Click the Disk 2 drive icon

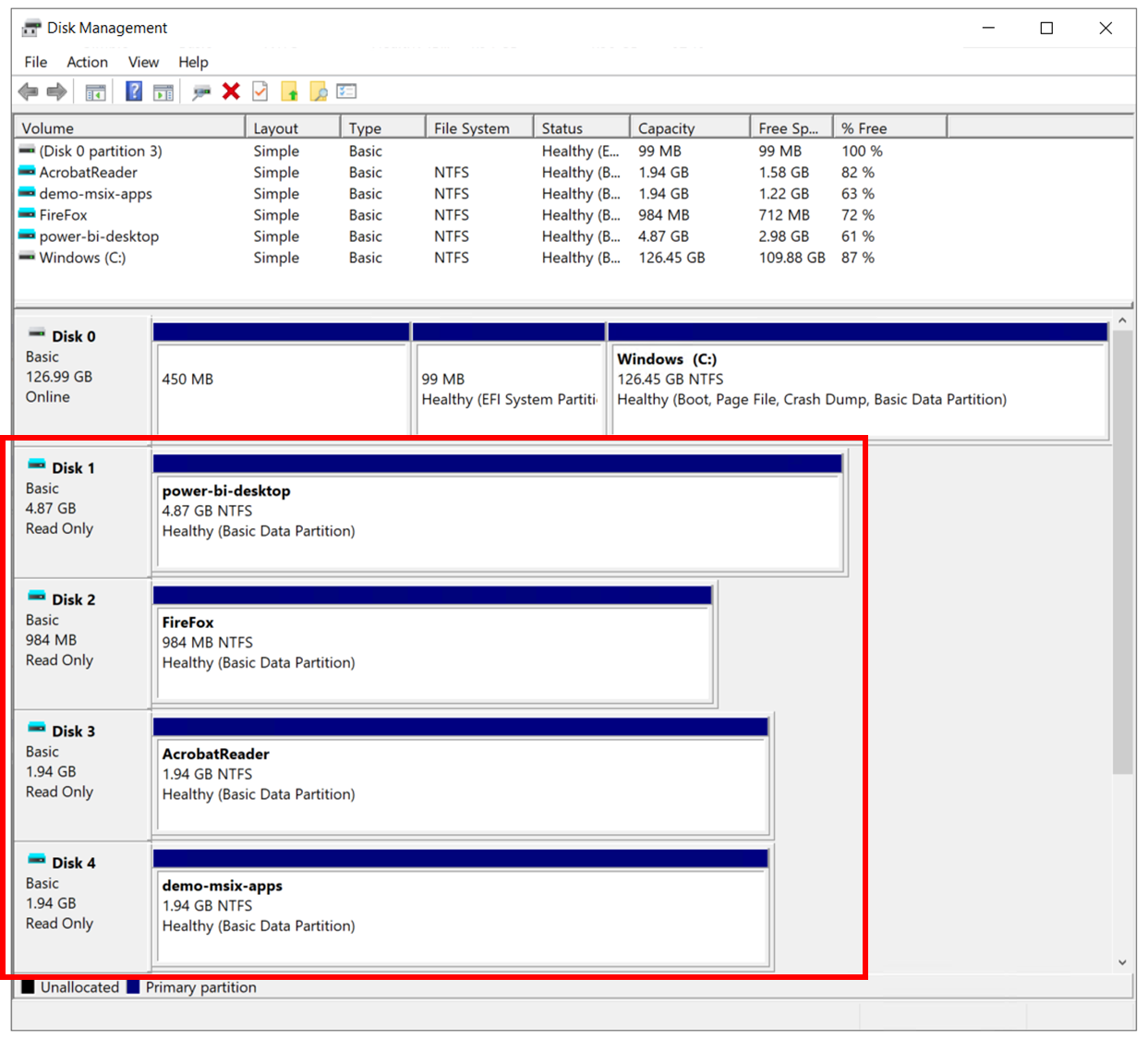click(37, 597)
